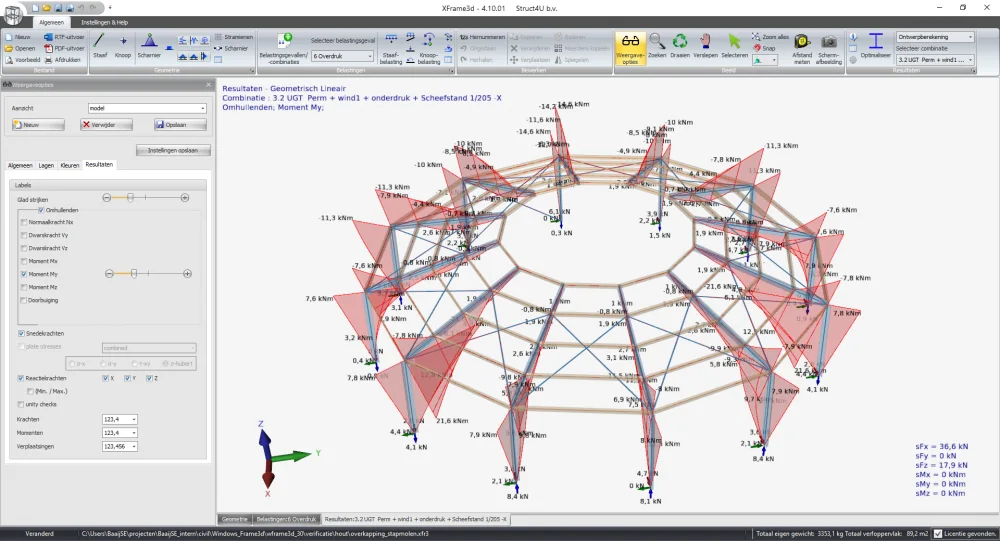This screenshot has width=1000, height=541.
Task: Open the Verplaatsingen decimals dropdown
Action: click(x=119, y=447)
